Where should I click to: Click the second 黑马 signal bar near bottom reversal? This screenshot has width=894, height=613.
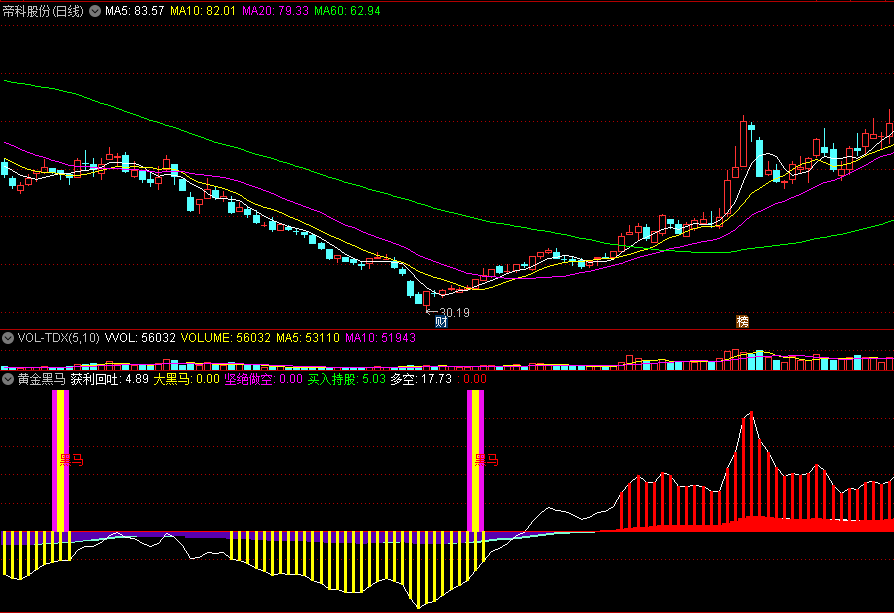pyautogui.click(x=476, y=461)
